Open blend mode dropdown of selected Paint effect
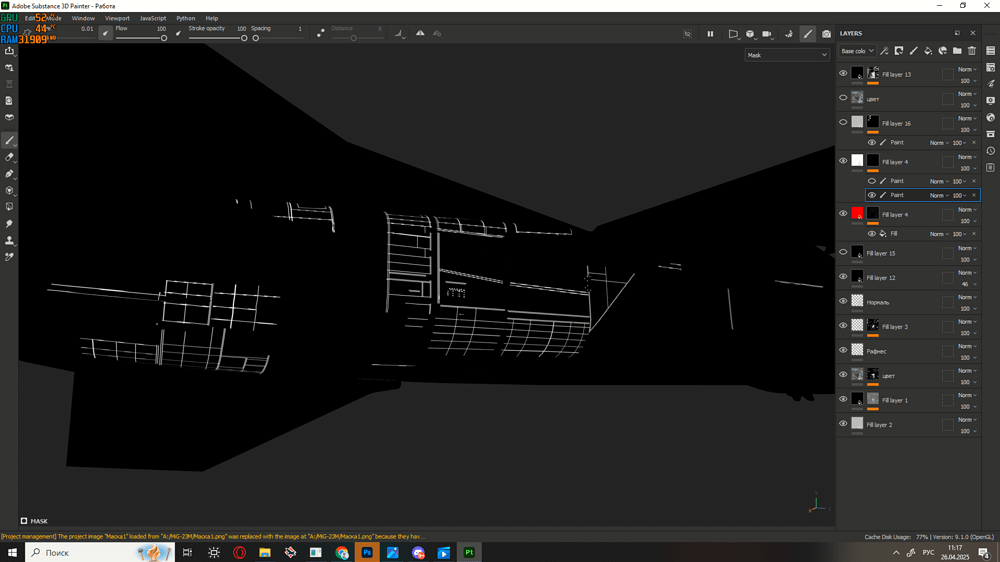1000x562 pixels. (x=939, y=195)
